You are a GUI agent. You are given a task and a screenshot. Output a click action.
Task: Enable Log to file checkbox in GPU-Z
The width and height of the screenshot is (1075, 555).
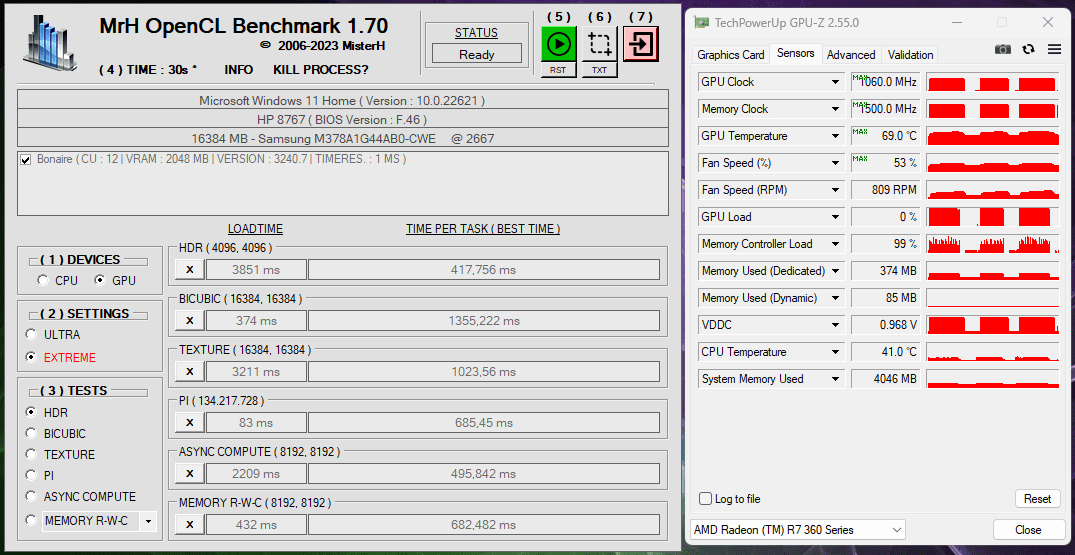click(x=705, y=499)
